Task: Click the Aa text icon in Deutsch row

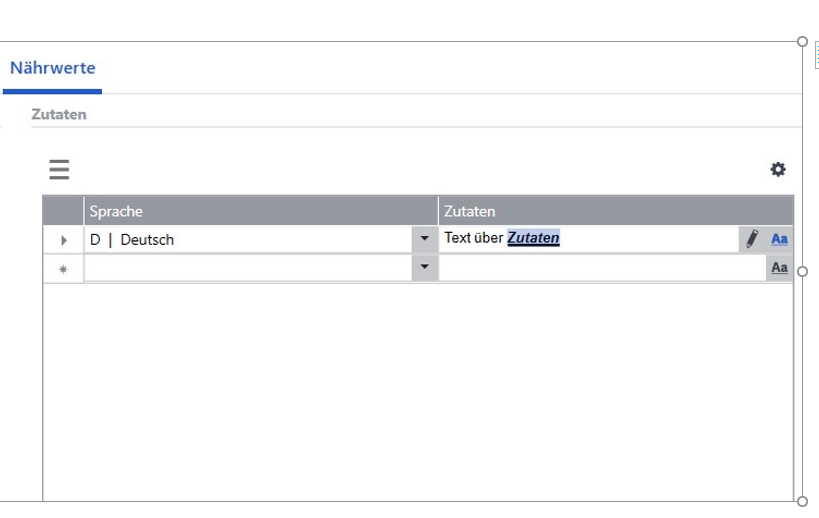Action: point(779,239)
